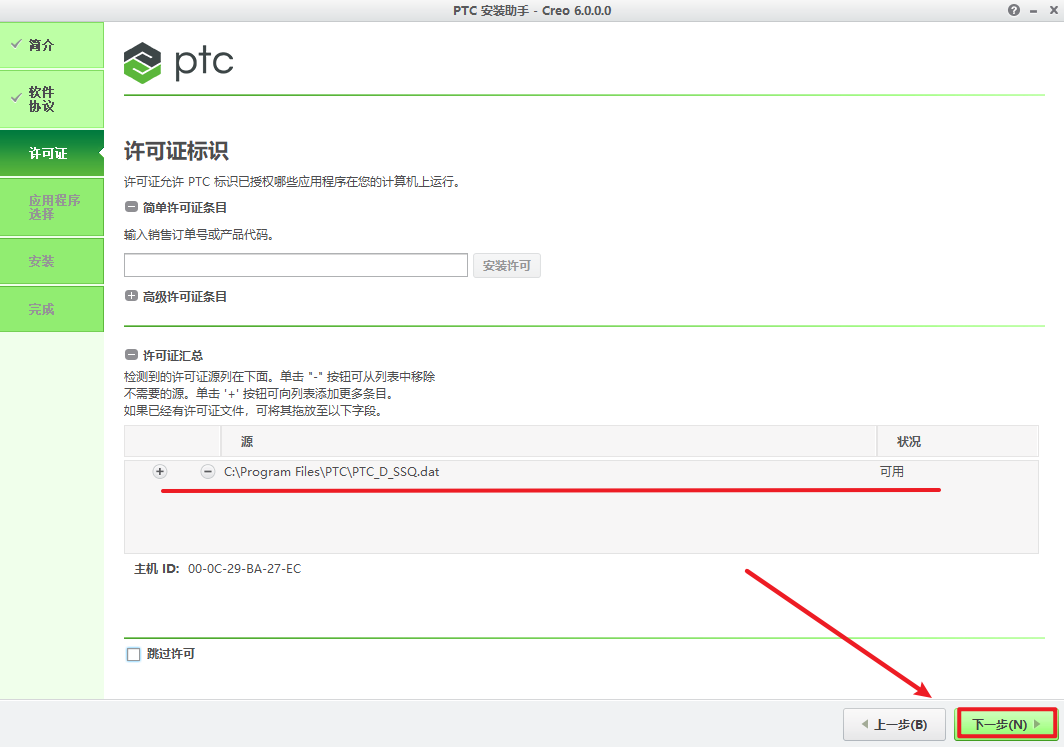This screenshot has height=747, width=1064.
Task: Click the 上一步(B) button
Action: pyautogui.click(x=894, y=723)
